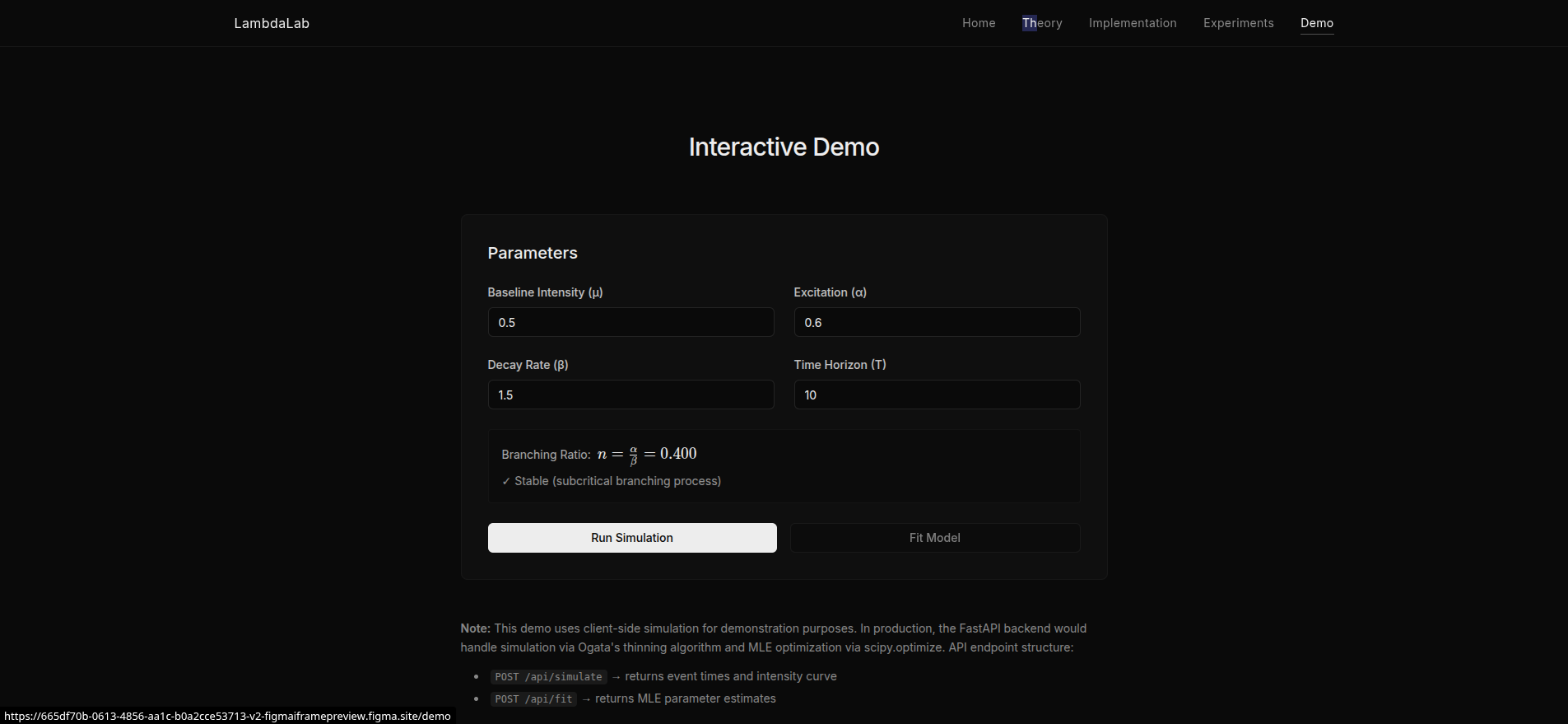Click the Excitation (α) label text
1568x724 pixels.
click(x=830, y=292)
